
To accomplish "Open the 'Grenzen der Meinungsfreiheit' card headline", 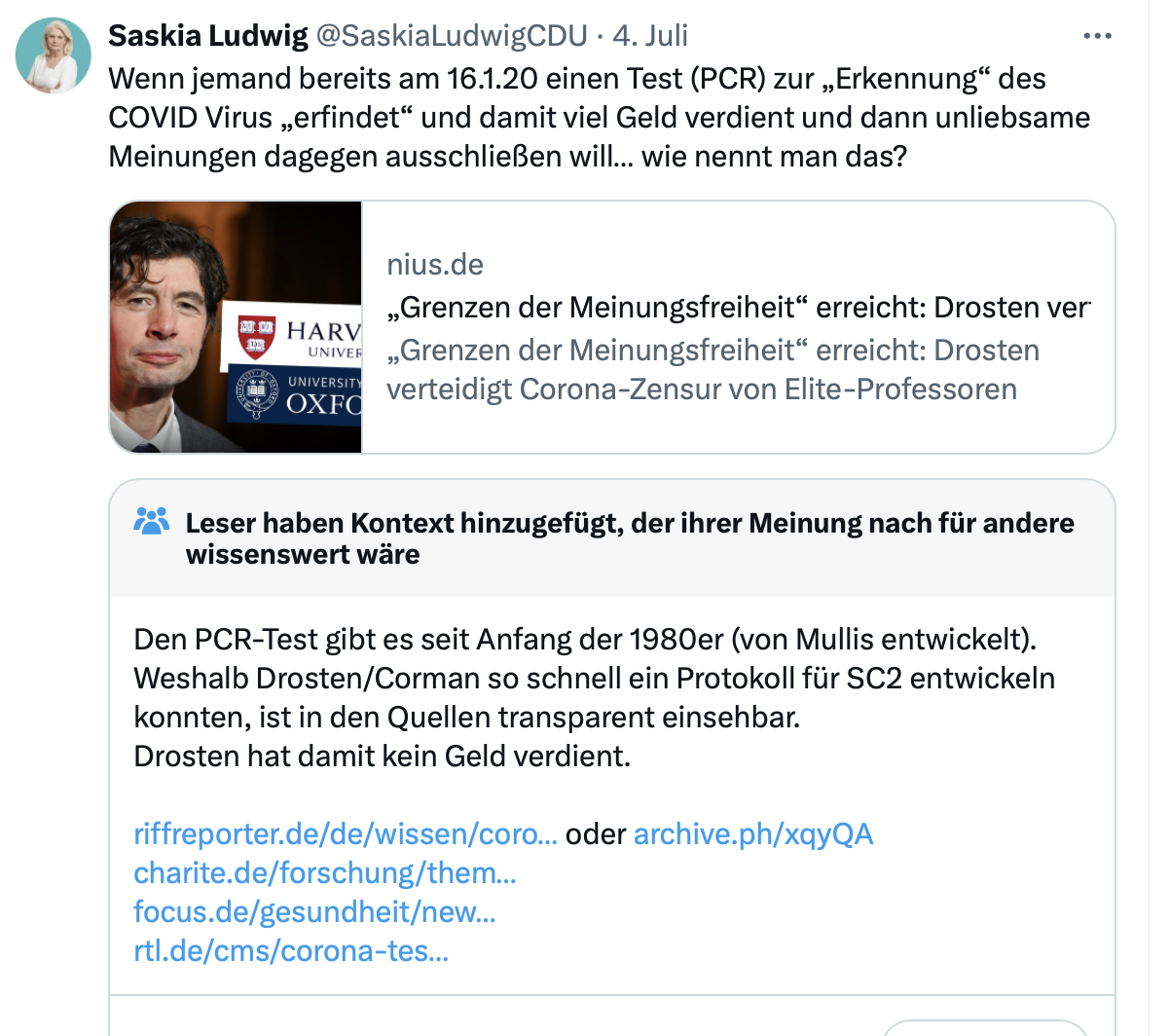I will coord(738,308).
